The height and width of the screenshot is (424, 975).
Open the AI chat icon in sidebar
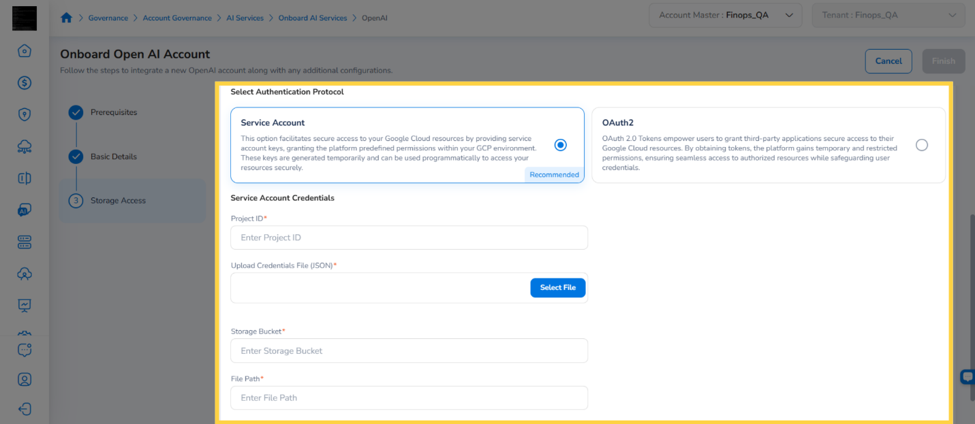click(25, 210)
